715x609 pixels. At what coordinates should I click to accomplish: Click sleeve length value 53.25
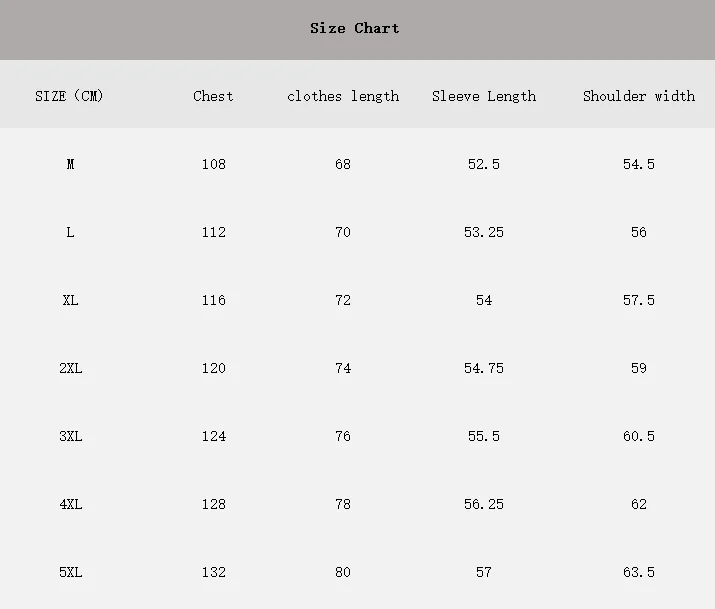(x=484, y=232)
